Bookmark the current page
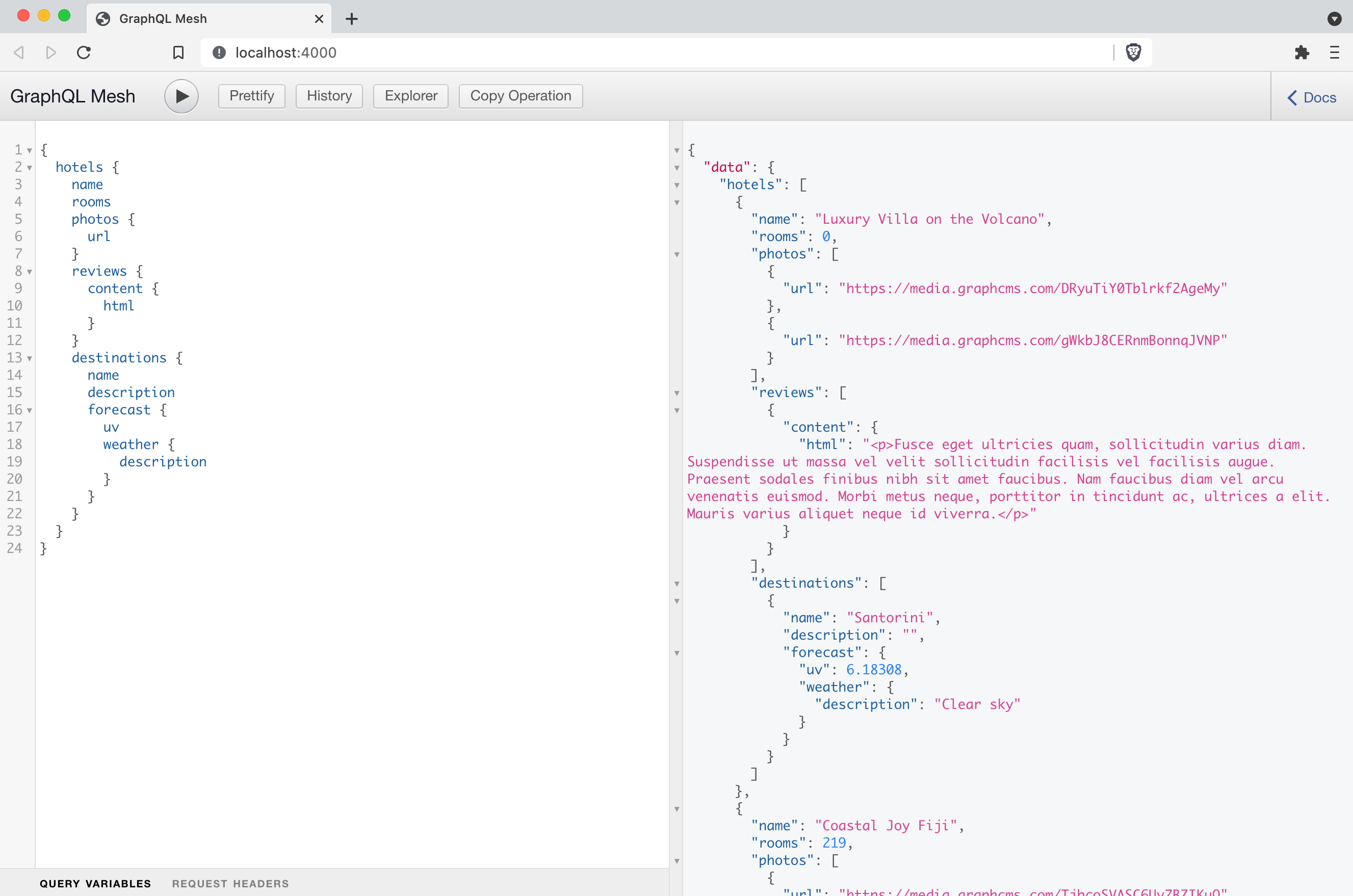Viewport: 1353px width, 896px height. point(178,52)
